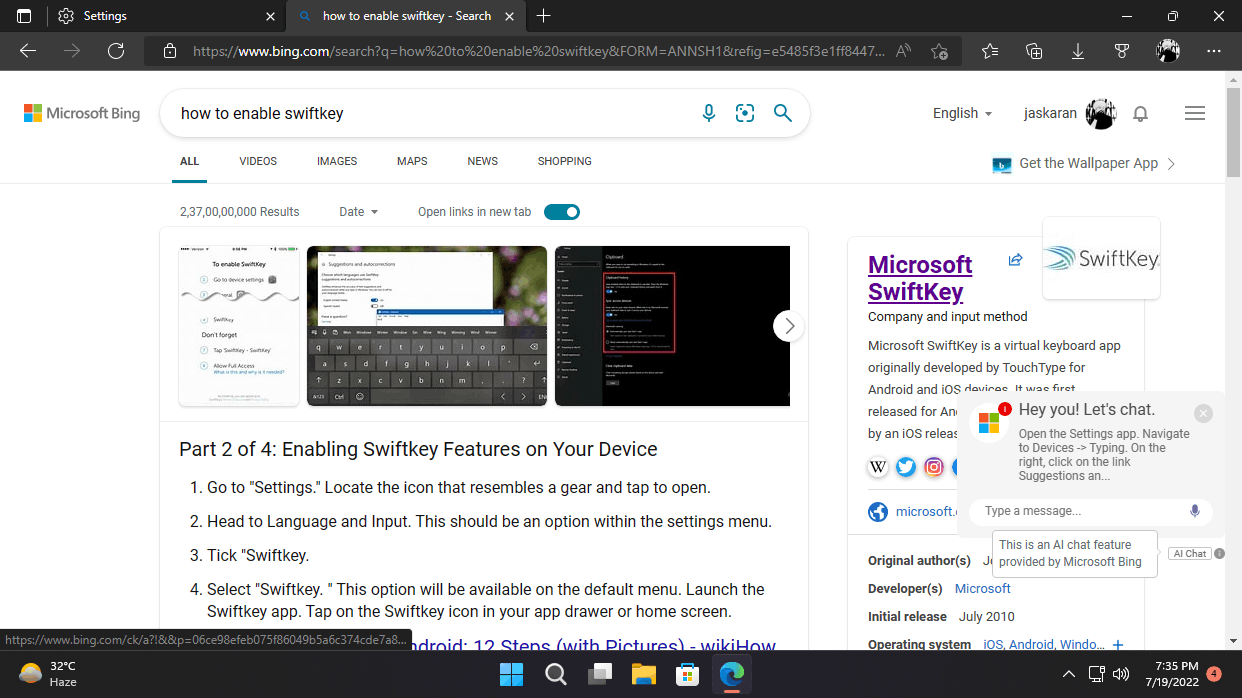Viewport: 1242px width, 698px height.
Task: Switch to the NEWS tab
Action: (x=483, y=161)
